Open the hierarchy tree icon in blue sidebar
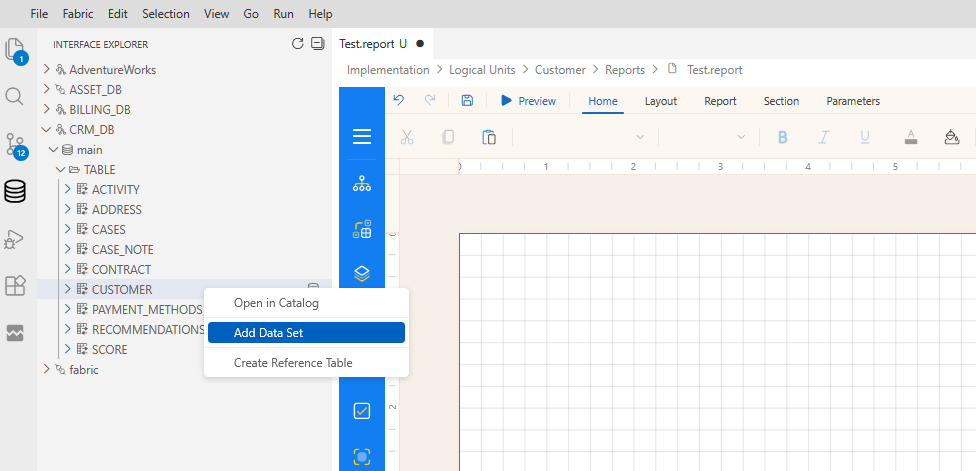 (362, 184)
